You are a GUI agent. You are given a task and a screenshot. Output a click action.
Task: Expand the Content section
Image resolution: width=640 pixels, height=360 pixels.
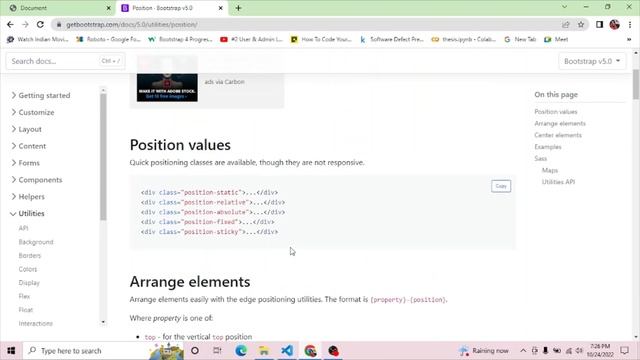coord(29,146)
